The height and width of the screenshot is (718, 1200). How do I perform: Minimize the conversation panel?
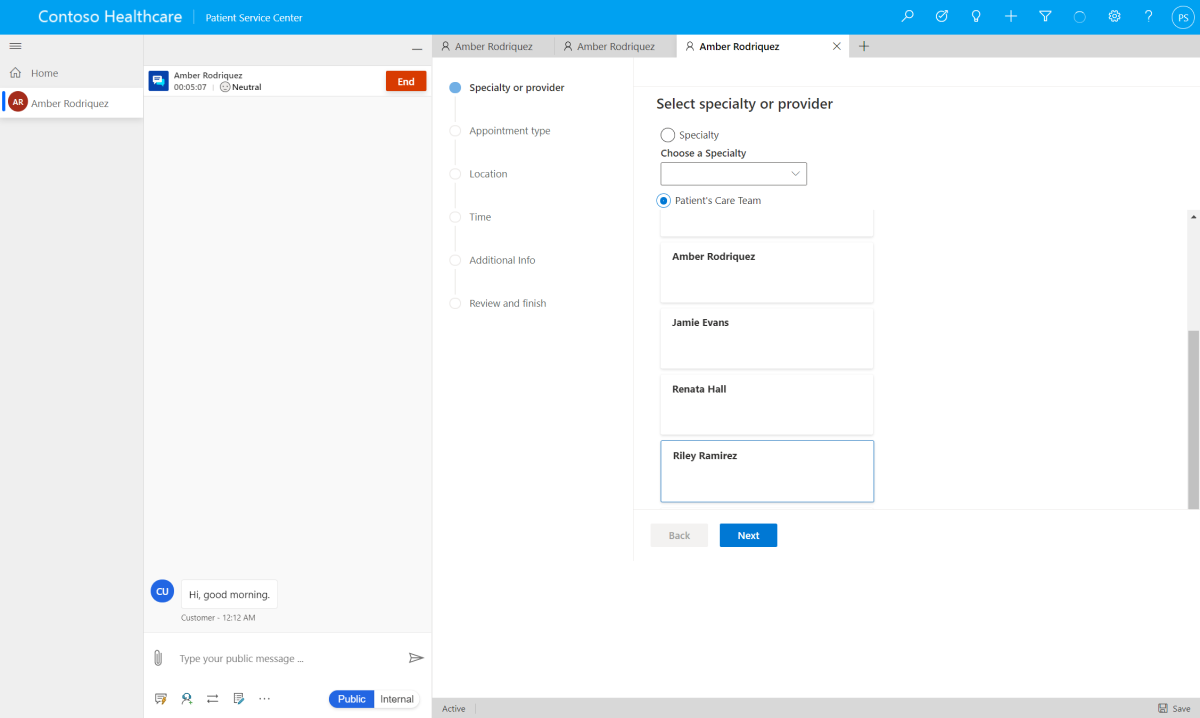pyautogui.click(x=417, y=48)
